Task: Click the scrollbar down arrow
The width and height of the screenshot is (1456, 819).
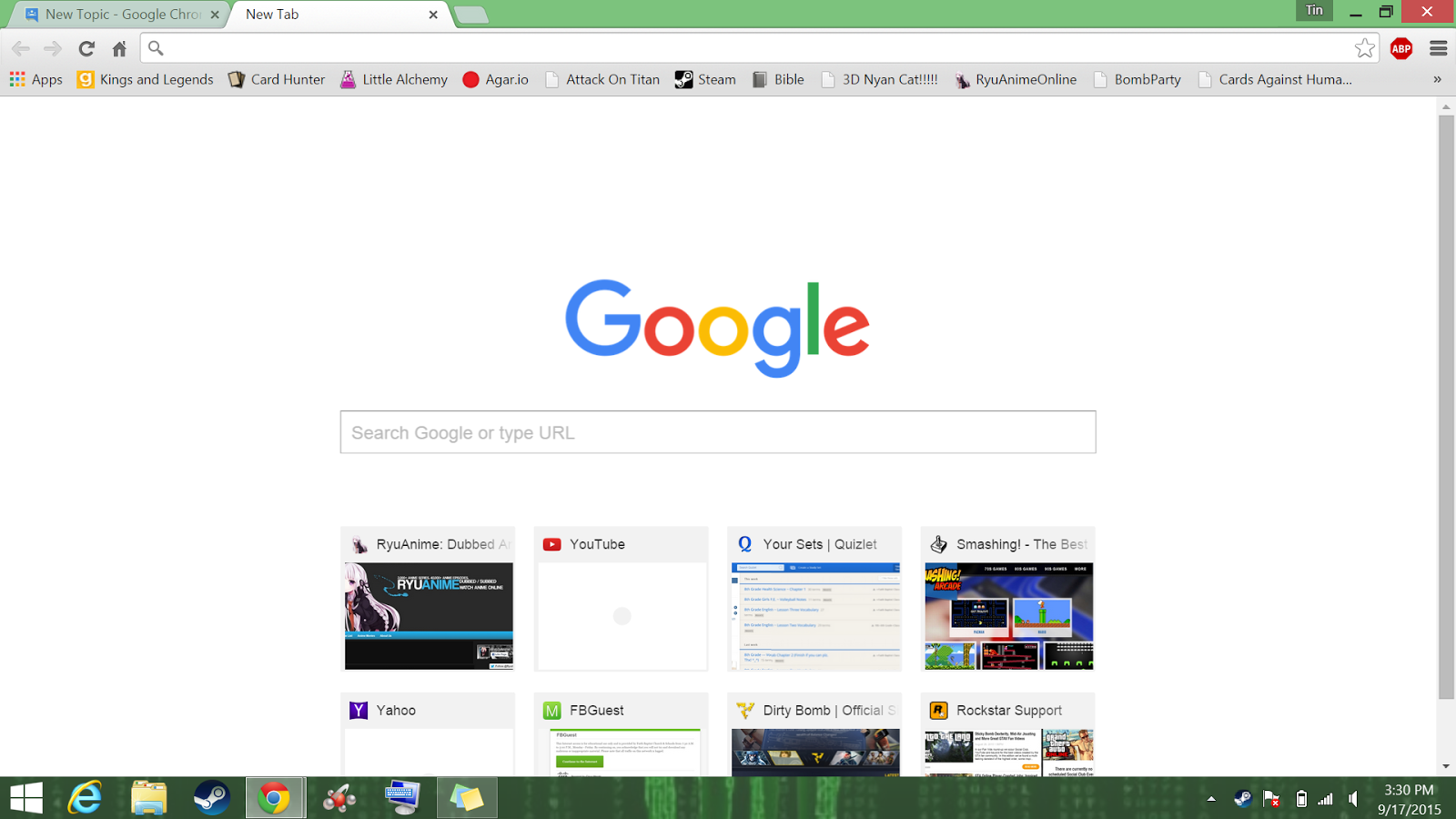Action: pos(1446,767)
